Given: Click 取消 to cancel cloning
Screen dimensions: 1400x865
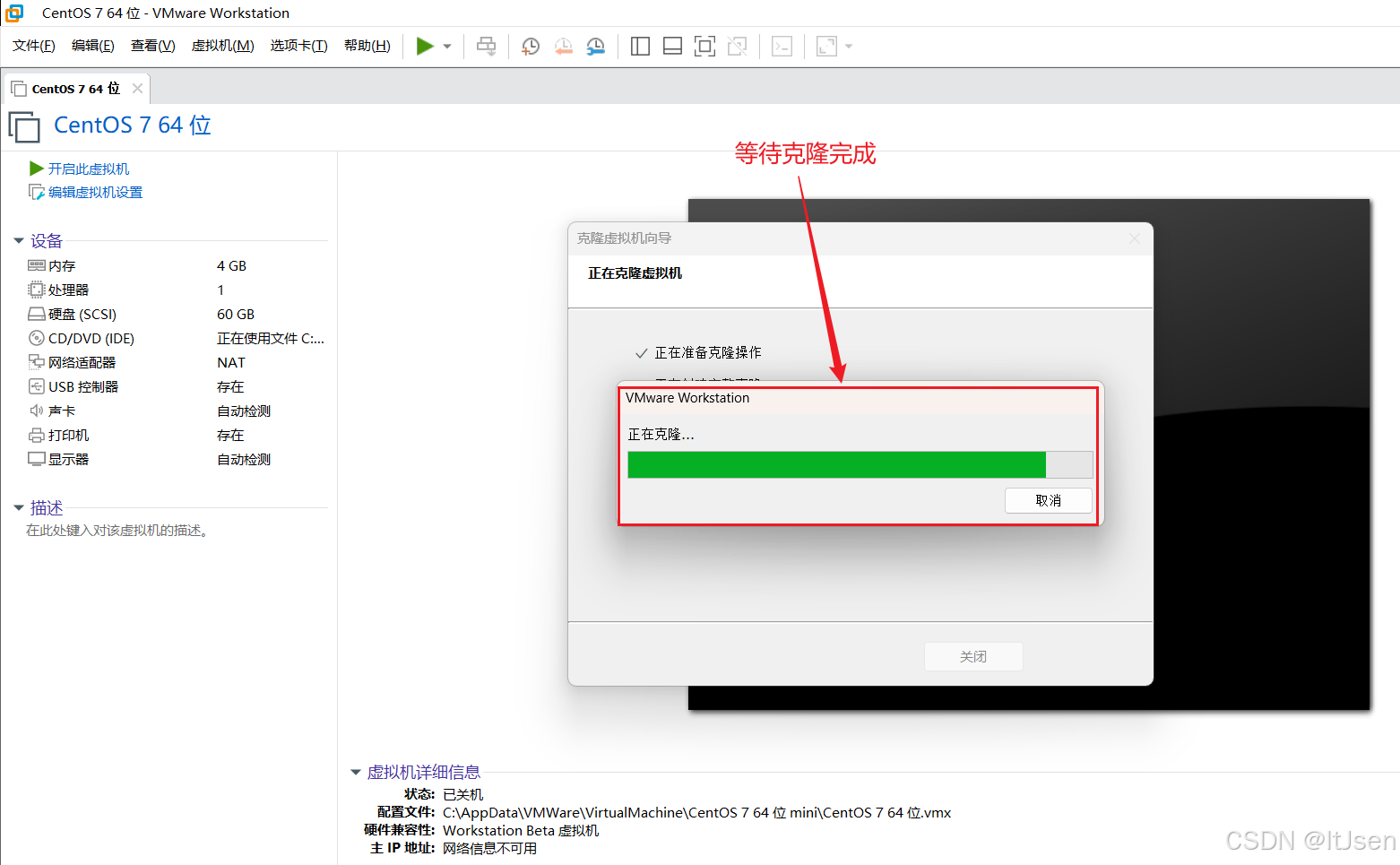Looking at the screenshot, I should [1048, 500].
